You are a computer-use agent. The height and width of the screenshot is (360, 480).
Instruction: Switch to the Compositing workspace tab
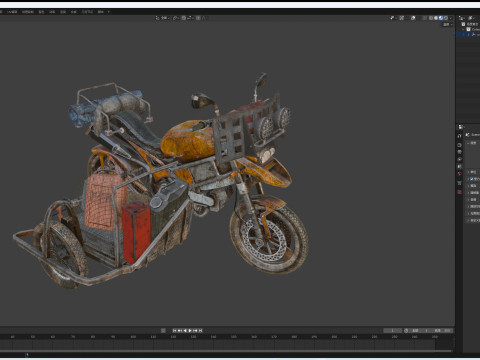74,12
